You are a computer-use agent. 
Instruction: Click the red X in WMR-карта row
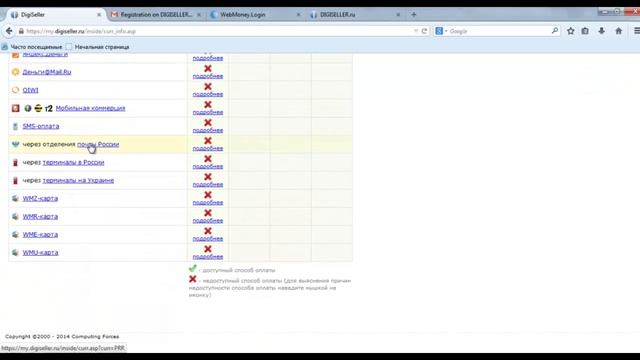coord(208,213)
